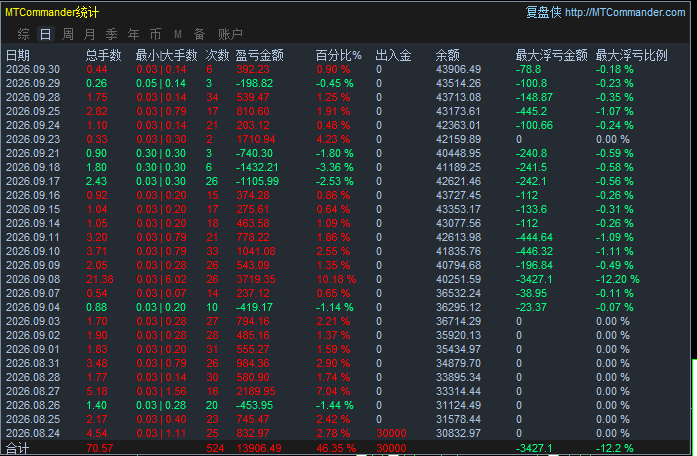Viewport: 697px width, 456px height.
Task: Switch to the 备 notes tab
Action: (200, 34)
